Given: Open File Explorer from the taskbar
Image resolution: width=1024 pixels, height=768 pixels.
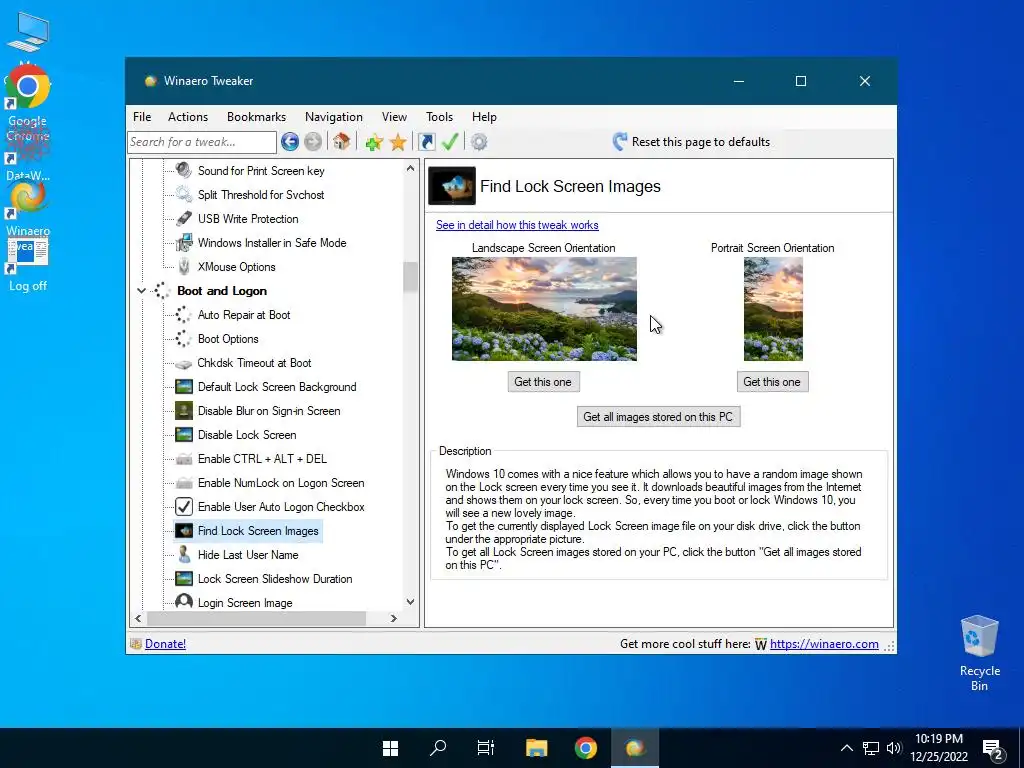Looking at the screenshot, I should click(x=536, y=748).
